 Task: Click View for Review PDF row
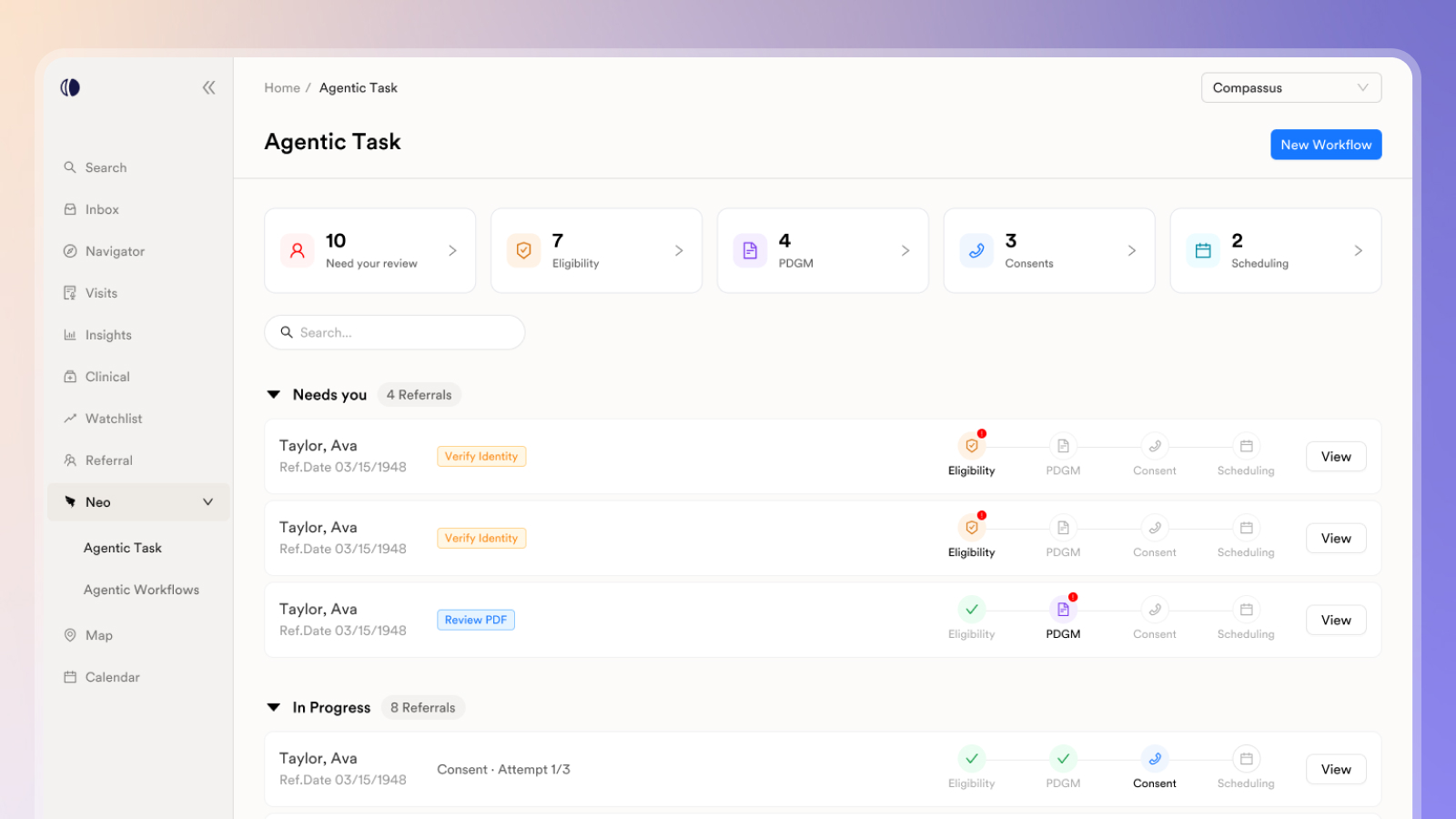tap(1336, 621)
